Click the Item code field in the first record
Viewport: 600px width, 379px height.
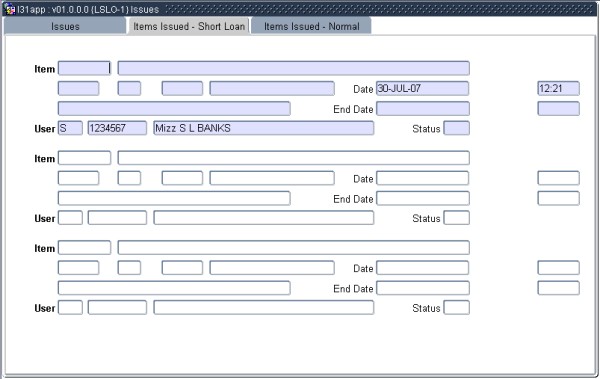[x=84, y=69]
